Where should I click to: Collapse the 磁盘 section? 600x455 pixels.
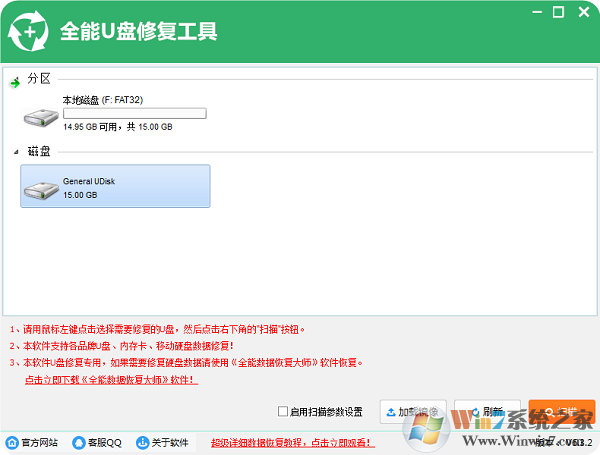[16, 152]
